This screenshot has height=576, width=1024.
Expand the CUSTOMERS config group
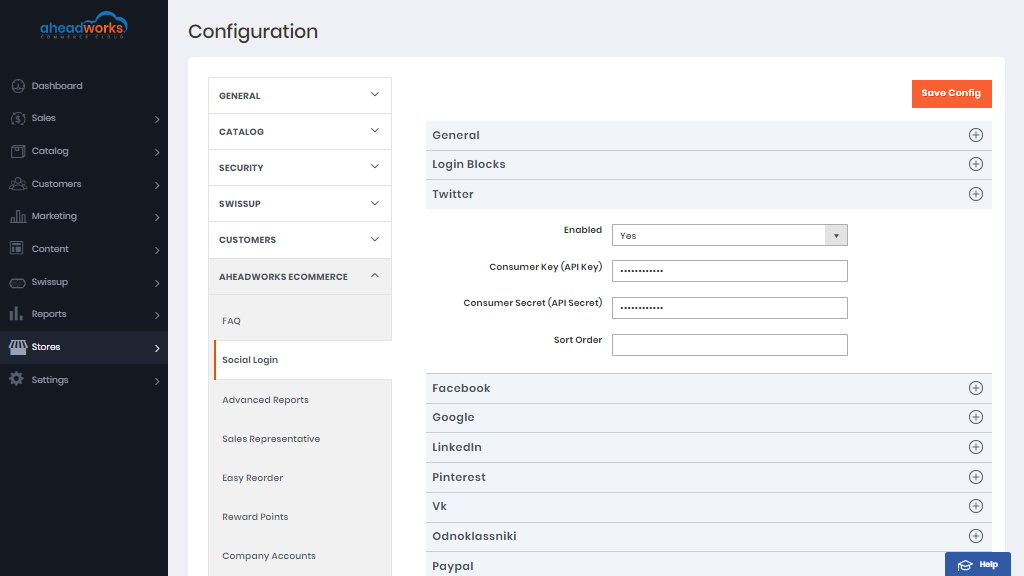pyautogui.click(x=300, y=240)
